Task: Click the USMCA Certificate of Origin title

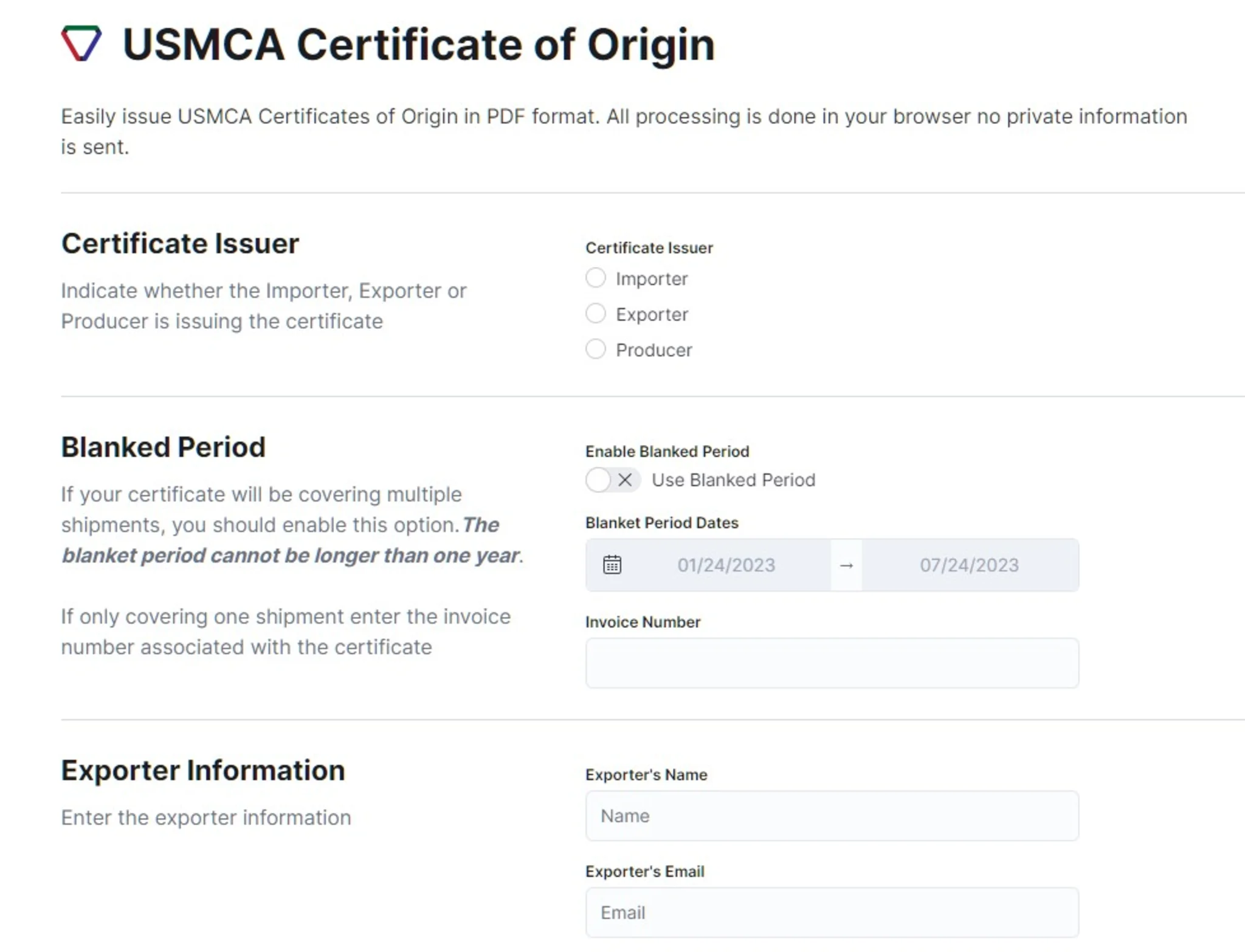Action: 418,45
